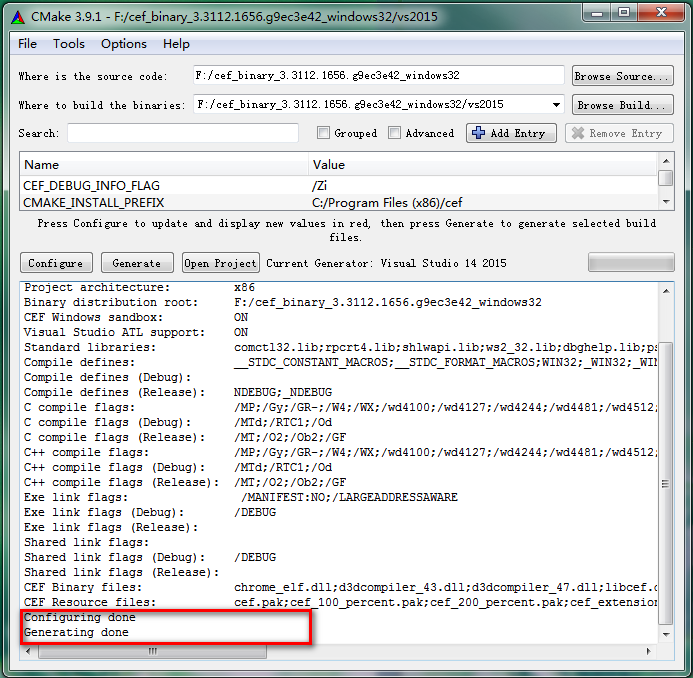The height and width of the screenshot is (678, 693).
Task: Select the CMAKE_INSTALL_PREFIX entry name
Action: (x=93, y=203)
